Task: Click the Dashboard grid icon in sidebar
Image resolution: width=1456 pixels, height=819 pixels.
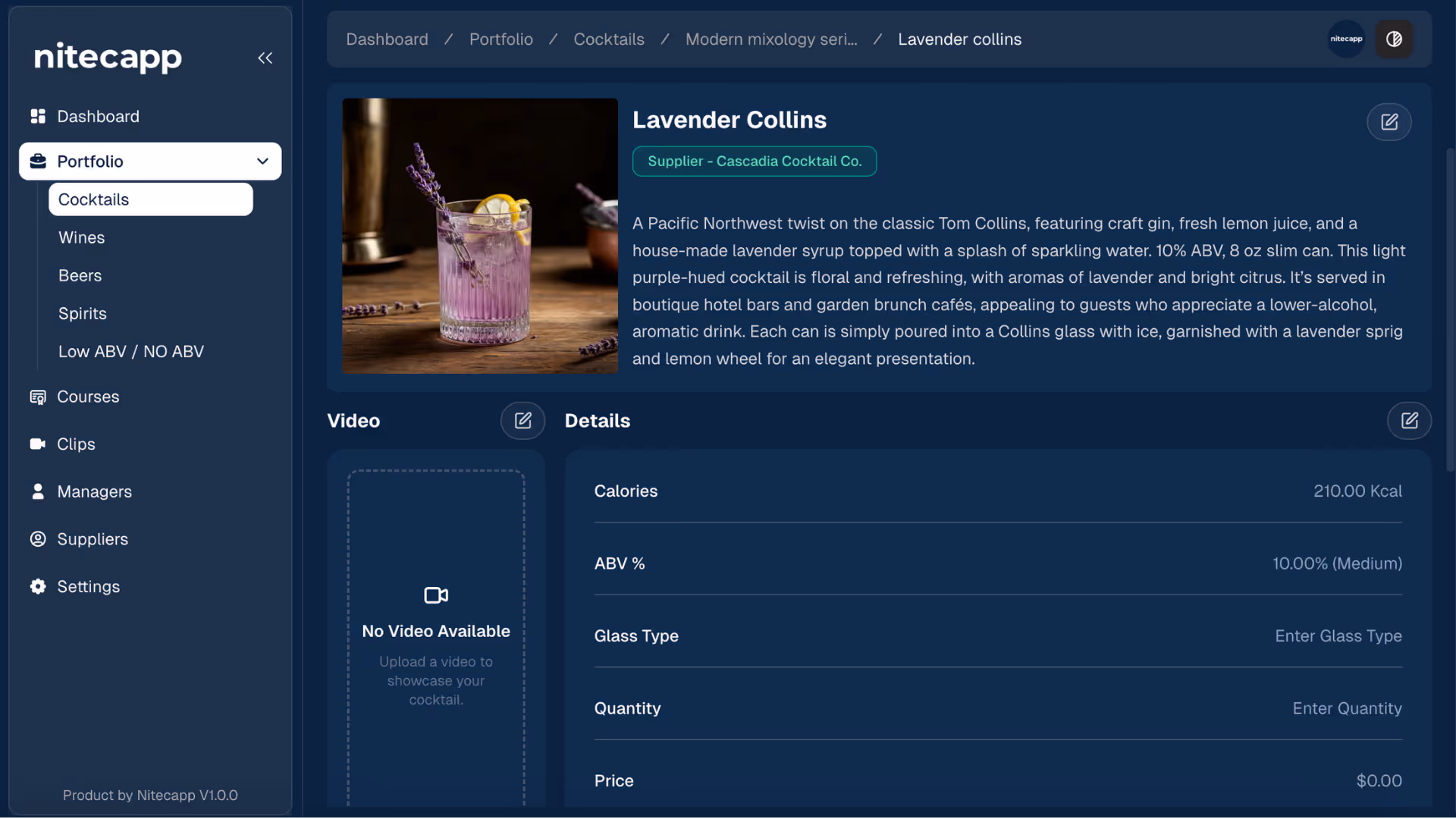Action: pyautogui.click(x=38, y=117)
